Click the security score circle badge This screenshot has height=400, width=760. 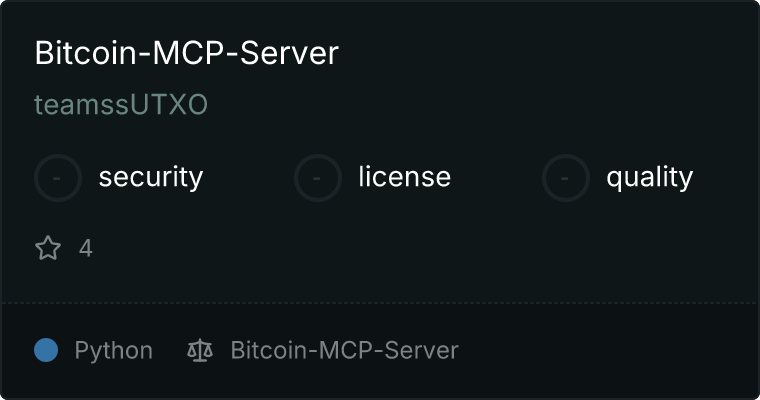(58, 178)
